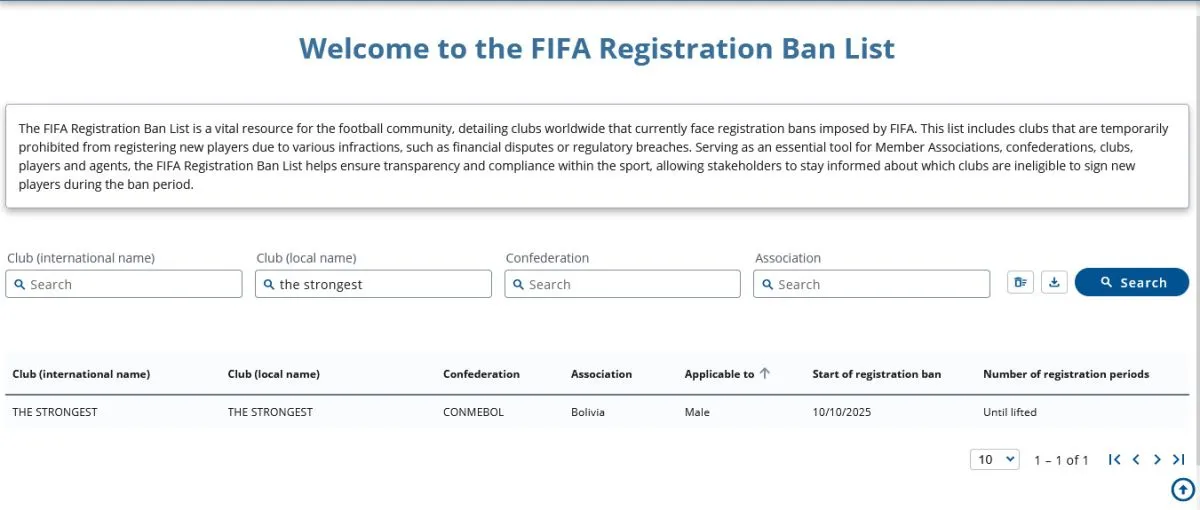This screenshot has height=510, width=1200.
Task: Sort by Start of registration ban column
Action: tap(876, 375)
